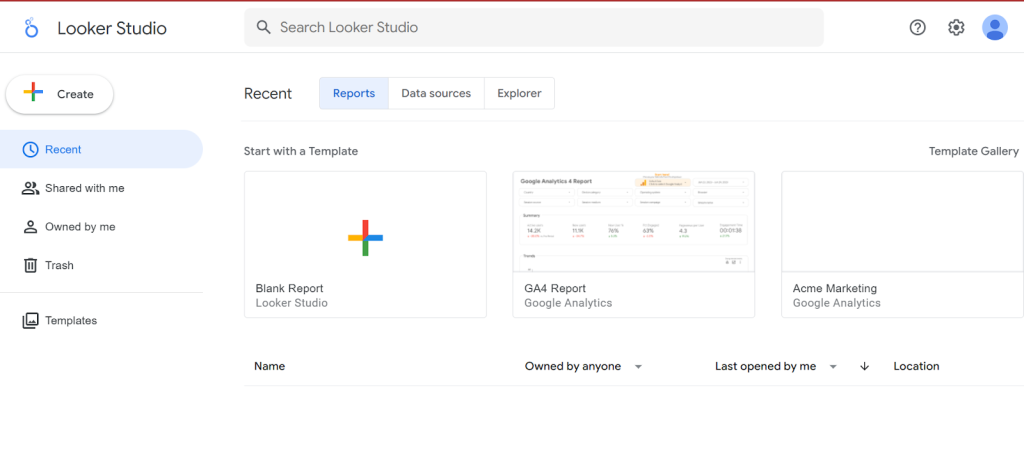Viewport: 1024px width, 452px height.
Task: Select the Reports tab
Action: (x=354, y=93)
